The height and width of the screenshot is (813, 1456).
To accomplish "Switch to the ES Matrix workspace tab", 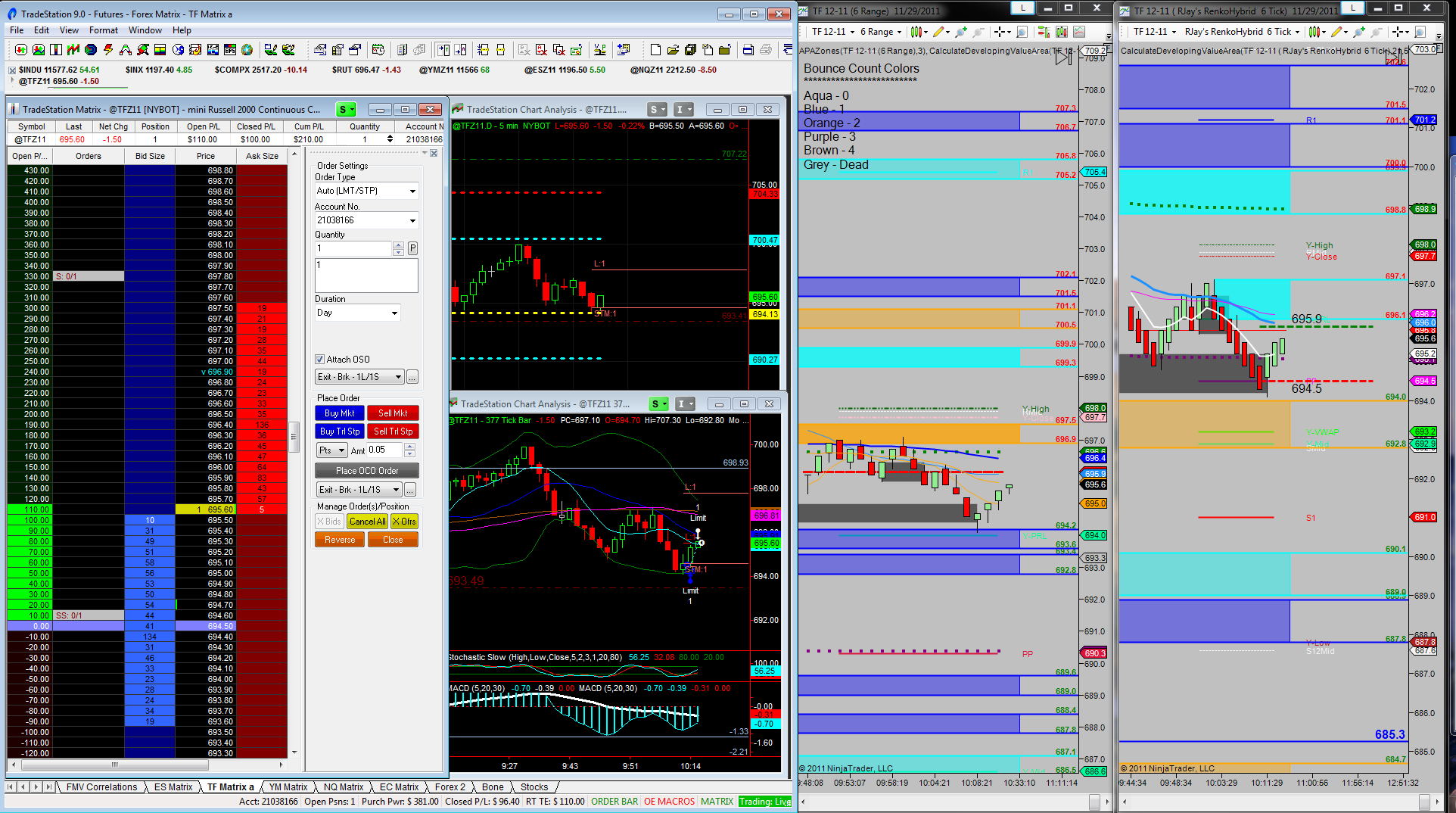I will click(x=173, y=787).
